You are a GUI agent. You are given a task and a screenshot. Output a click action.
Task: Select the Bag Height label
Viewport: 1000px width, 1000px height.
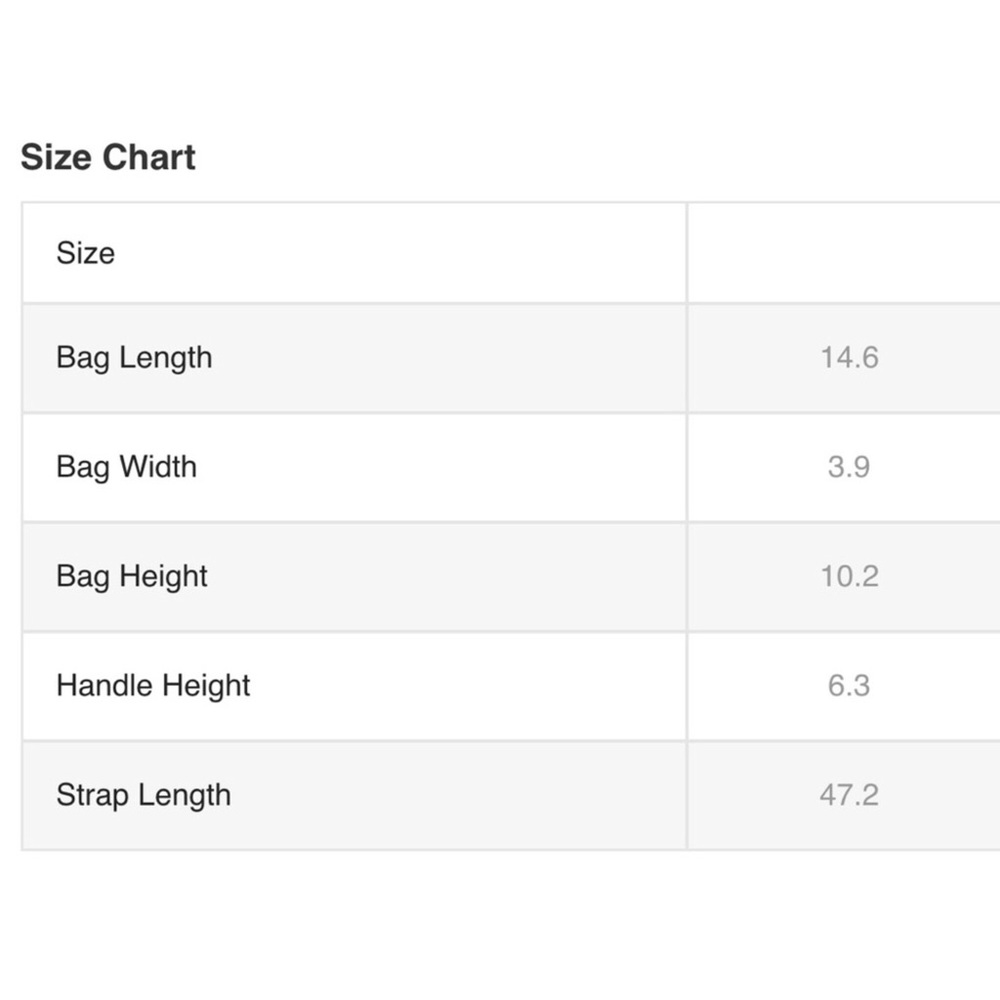point(131,577)
